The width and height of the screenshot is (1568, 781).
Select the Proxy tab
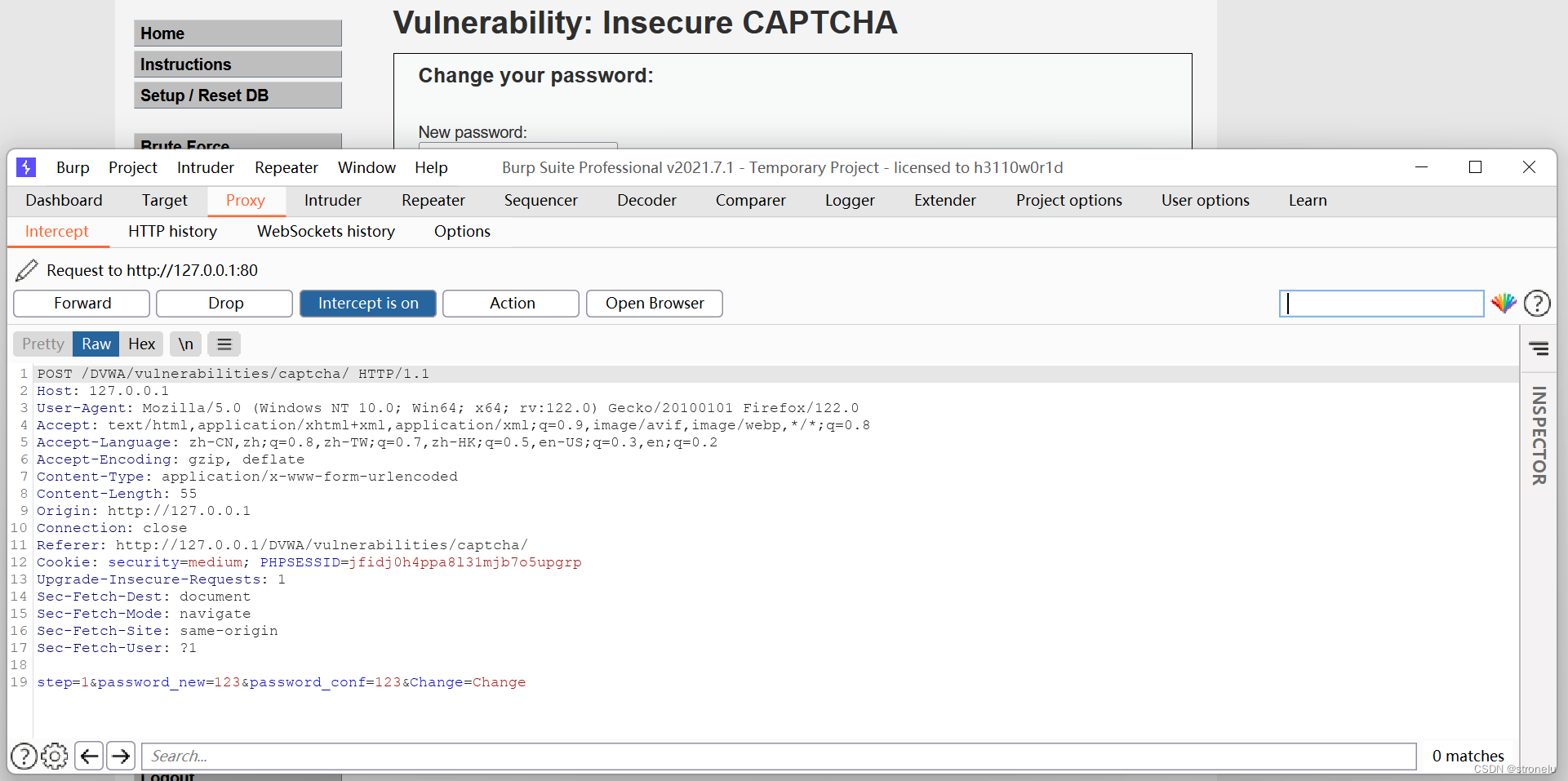click(246, 201)
